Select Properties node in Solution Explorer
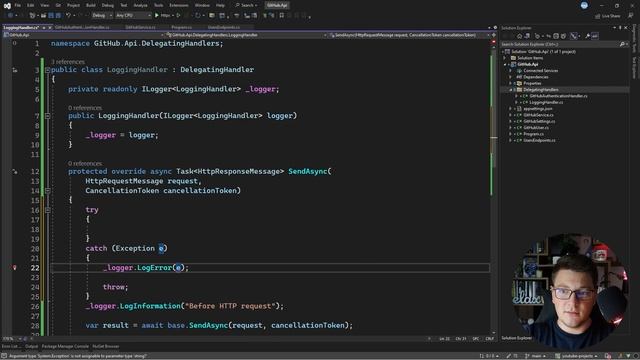Image resolution: width=640 pixels, height=360 pixels. click(532, 83)
